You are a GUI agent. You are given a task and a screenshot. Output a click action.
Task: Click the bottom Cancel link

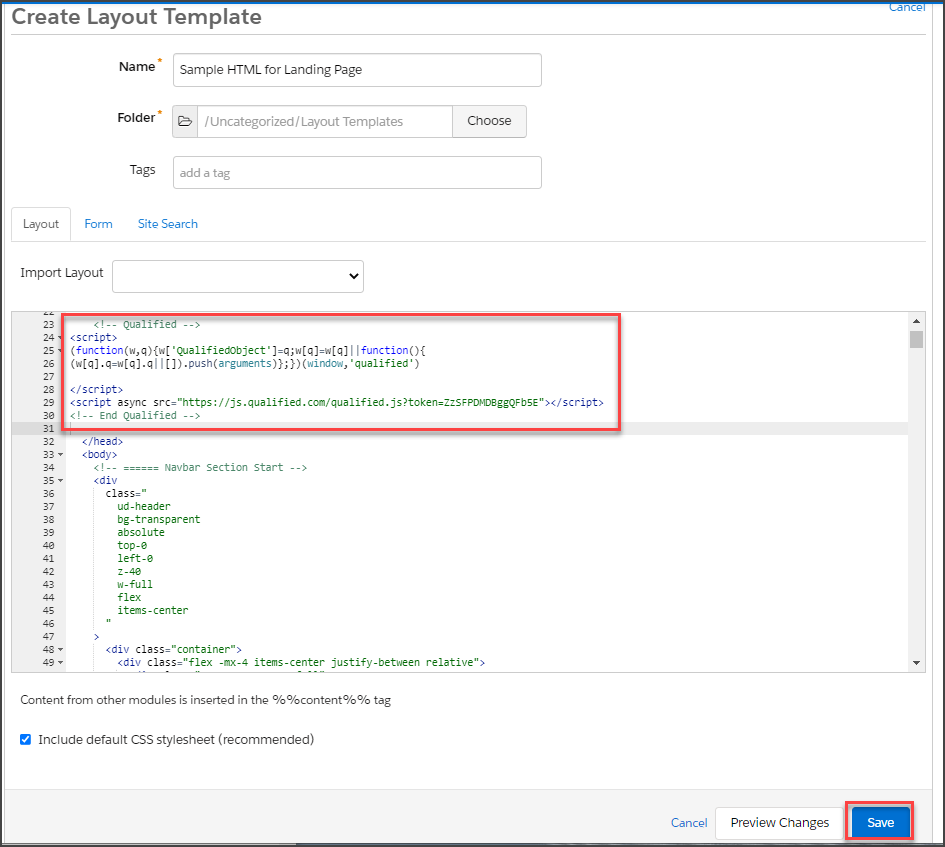coord(689,823)
